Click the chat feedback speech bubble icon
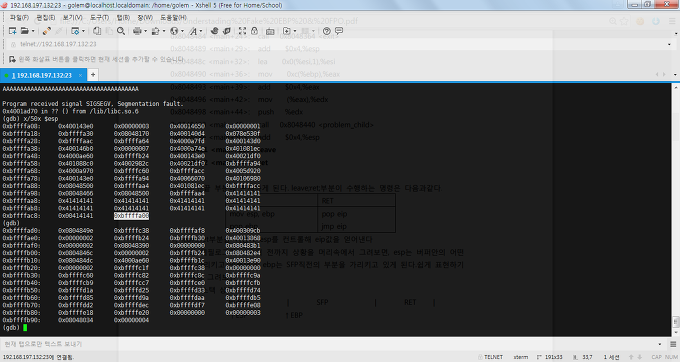 coord(339,31)
